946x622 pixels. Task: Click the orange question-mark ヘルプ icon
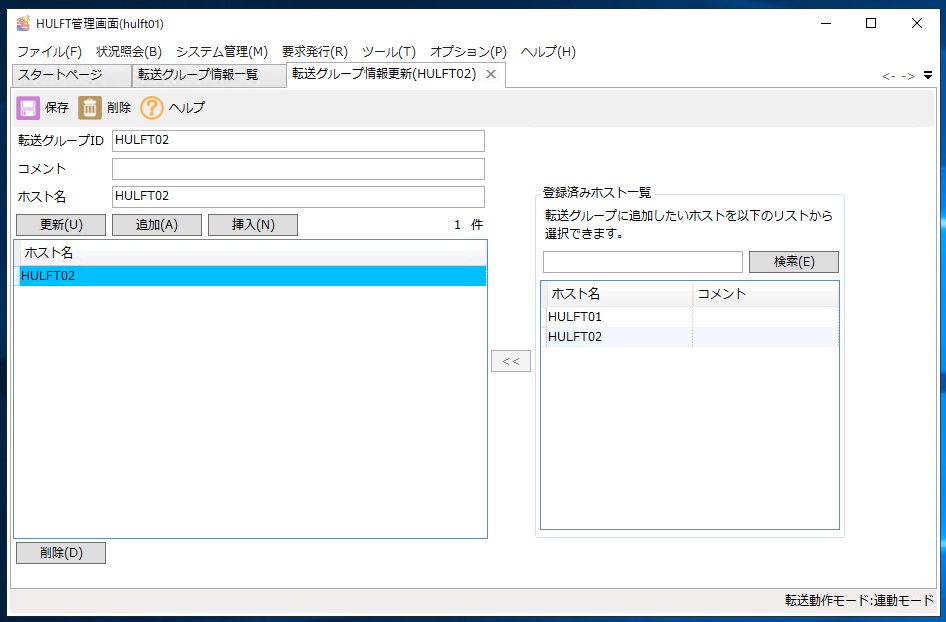tap(151, 108)
